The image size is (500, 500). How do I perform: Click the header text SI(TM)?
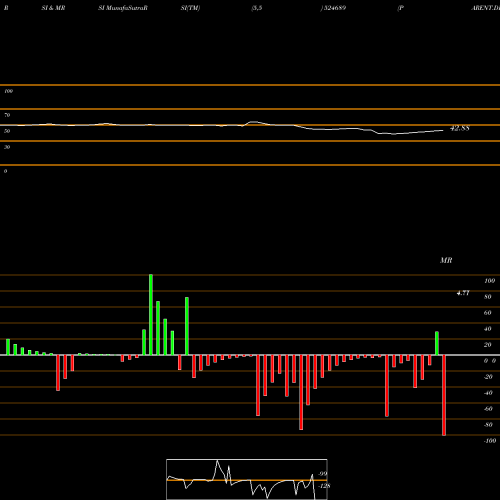pyautogui.click(x=190, y=8)
